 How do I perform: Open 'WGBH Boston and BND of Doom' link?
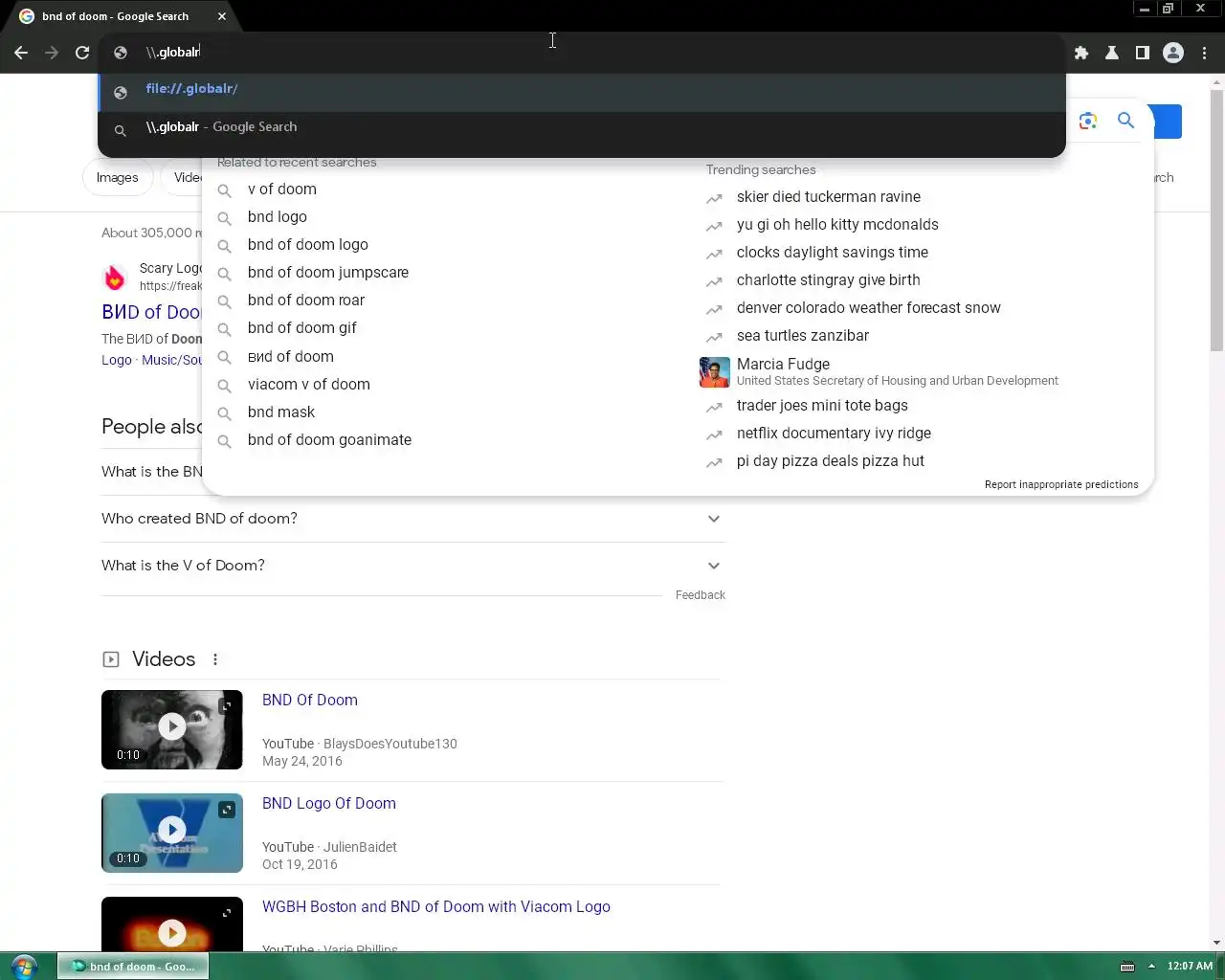click(436, 907)
